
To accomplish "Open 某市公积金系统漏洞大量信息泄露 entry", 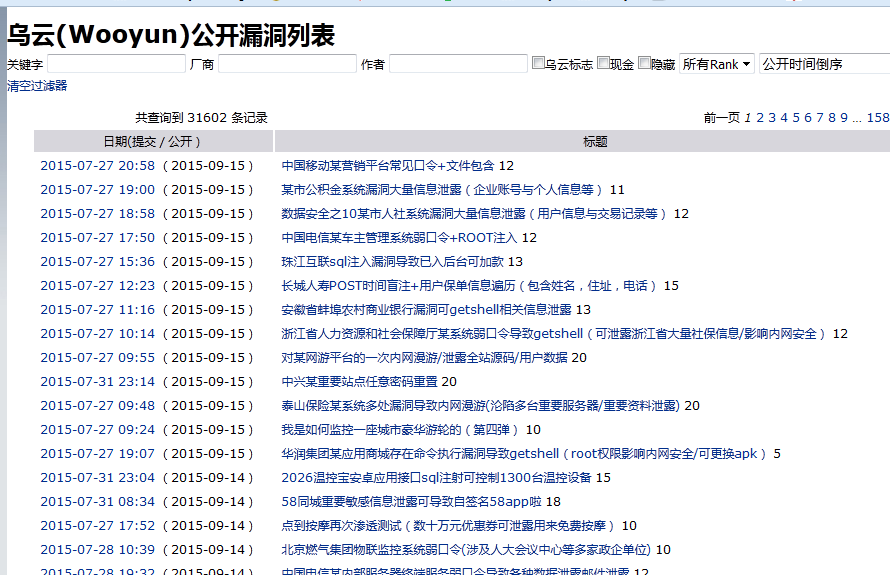I will (443, 190).
